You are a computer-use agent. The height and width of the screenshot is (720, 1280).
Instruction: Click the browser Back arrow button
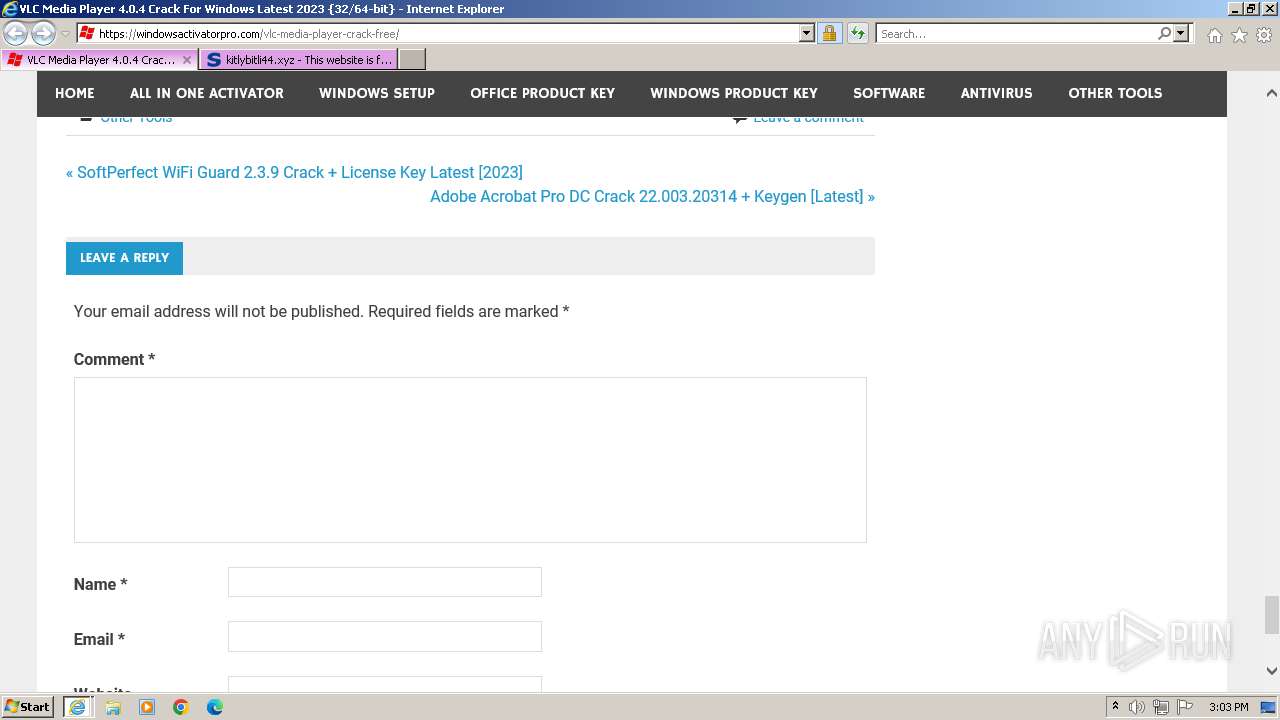tap(16, 34)
